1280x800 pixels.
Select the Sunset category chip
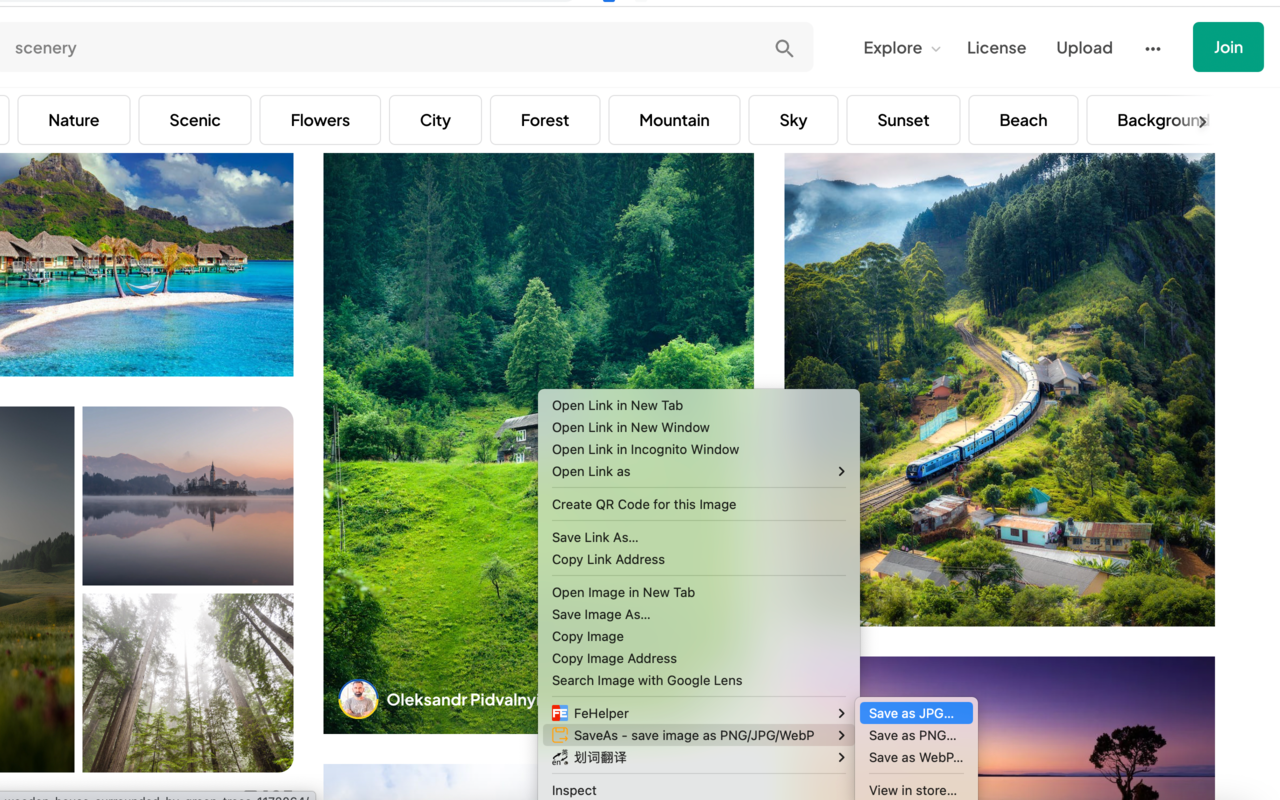tap(903, 120)
